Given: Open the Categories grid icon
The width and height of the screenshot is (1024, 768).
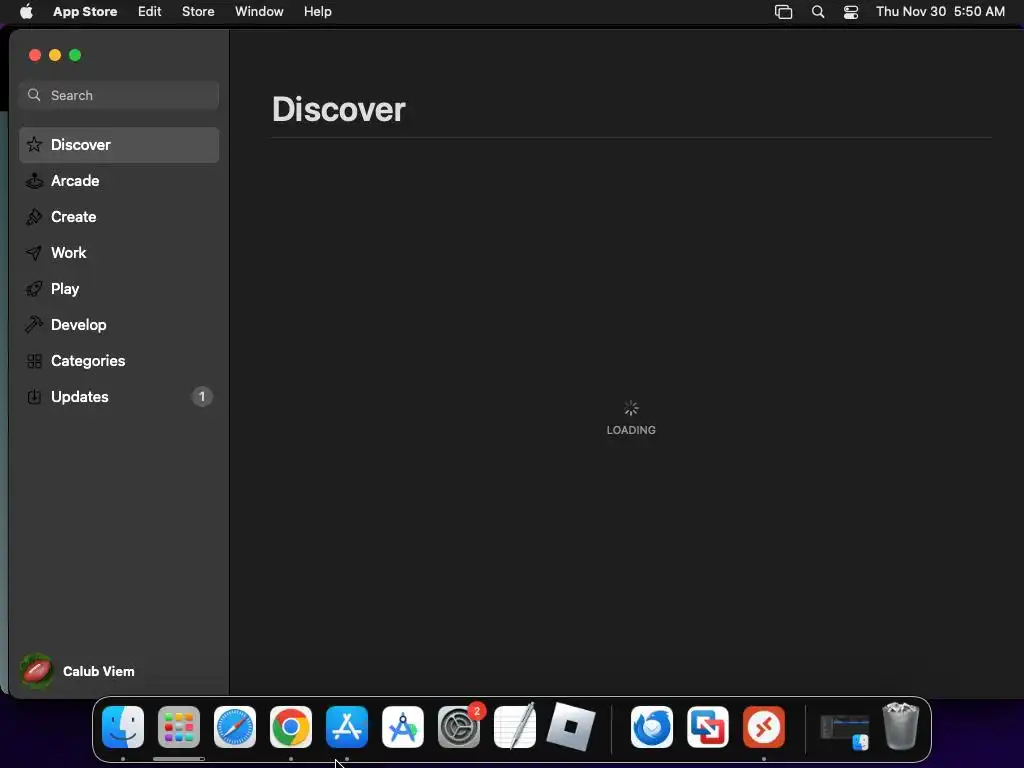Looking at the screenshot, I should [x=35, y=360].
